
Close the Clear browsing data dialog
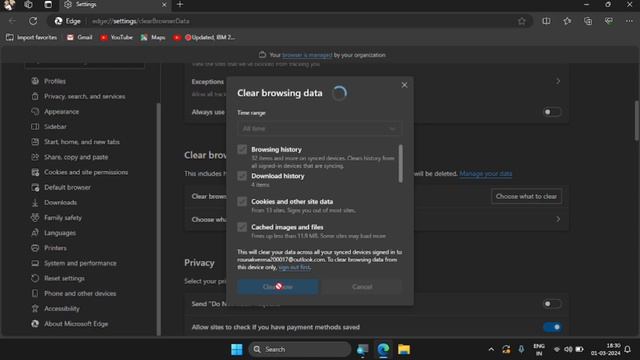coord(404,85)
